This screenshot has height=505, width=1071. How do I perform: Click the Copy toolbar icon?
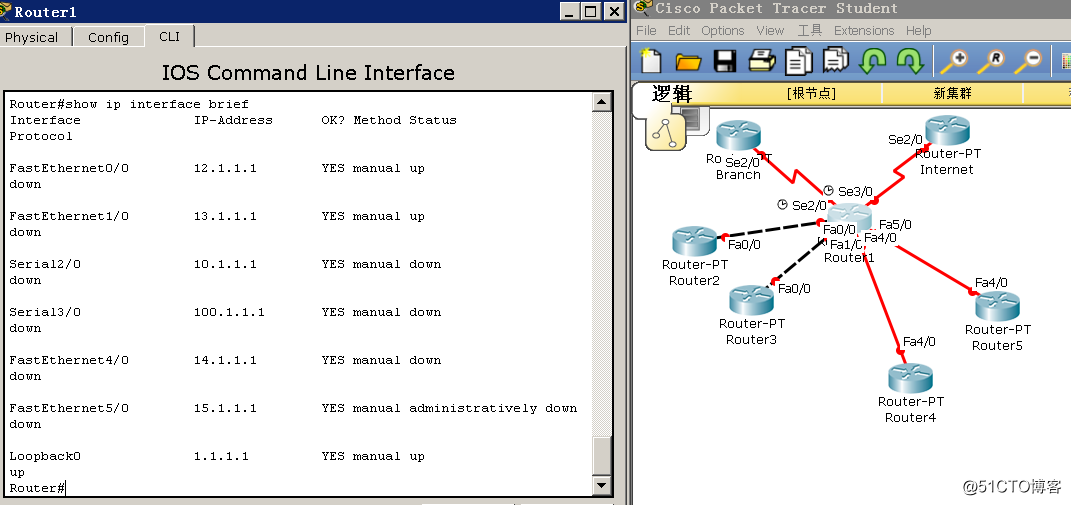pos(798,61)
